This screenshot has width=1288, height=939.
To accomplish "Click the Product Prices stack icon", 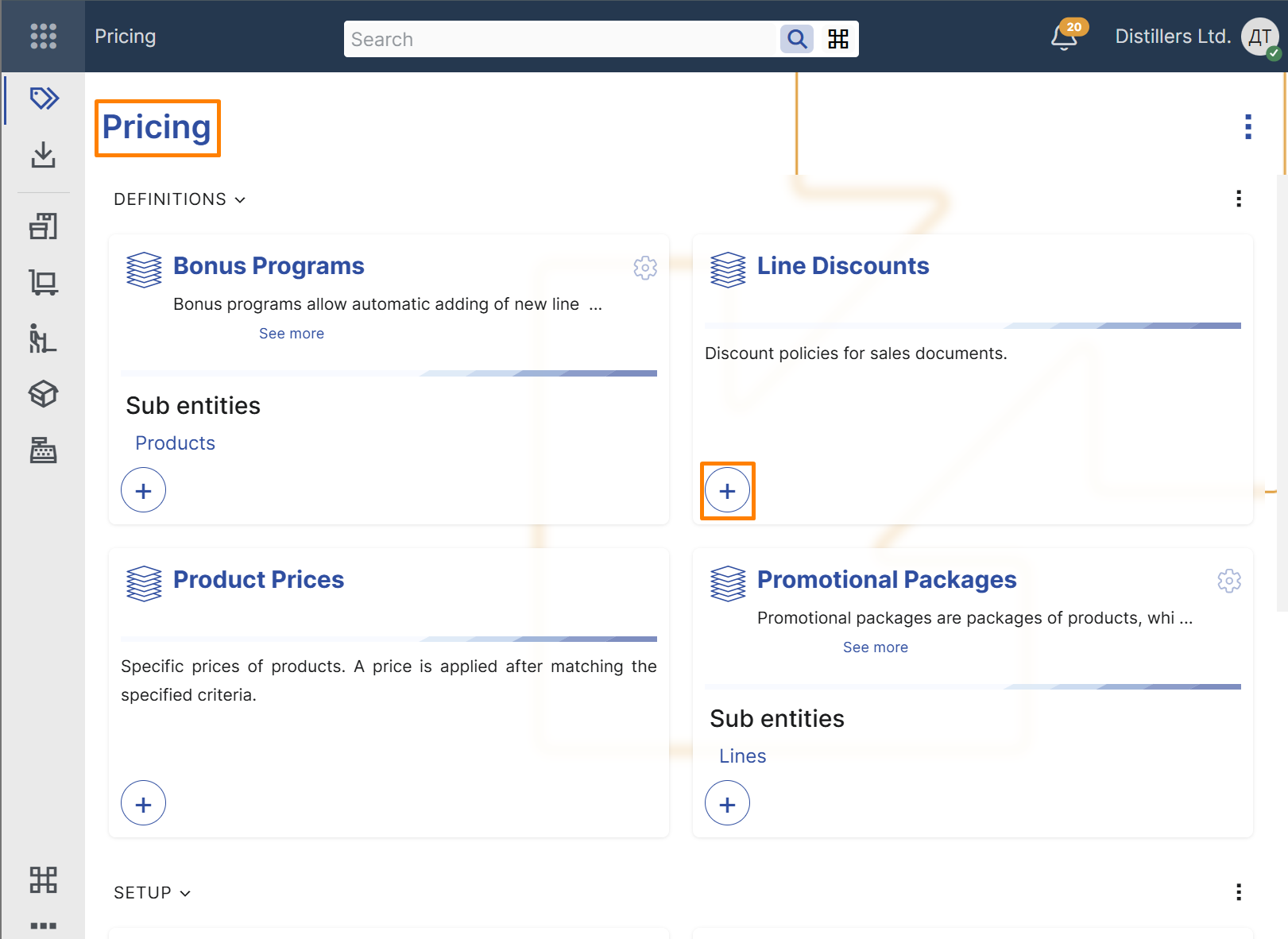I will (144, 584).
